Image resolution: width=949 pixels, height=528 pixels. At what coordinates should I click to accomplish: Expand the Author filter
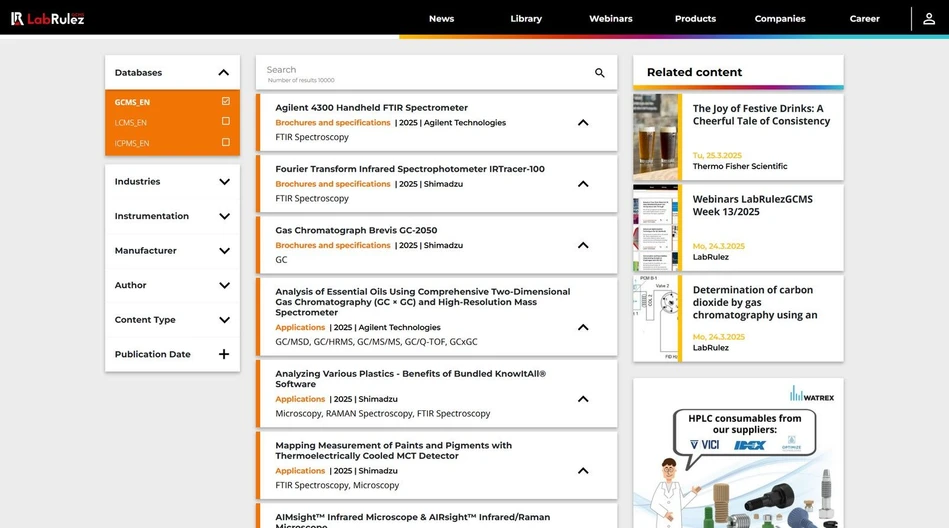pyautogui.click(x=224, y=285)
